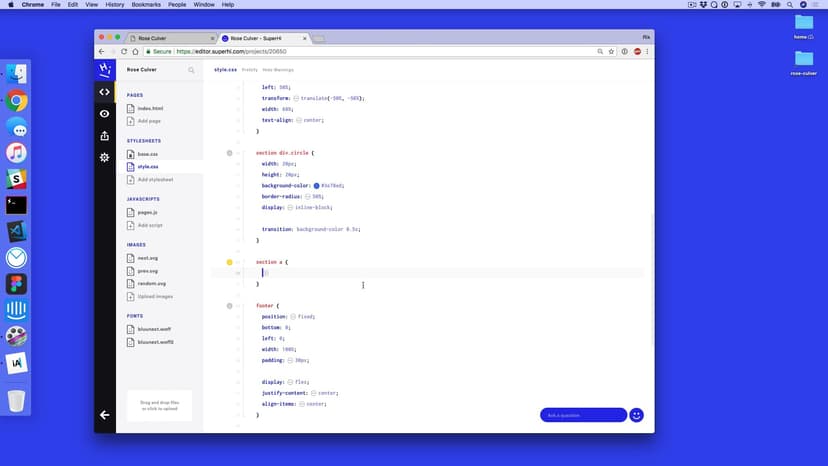Click the Prettify button
828x466 pixels.
pyautogui.click(x=250, y=70)
